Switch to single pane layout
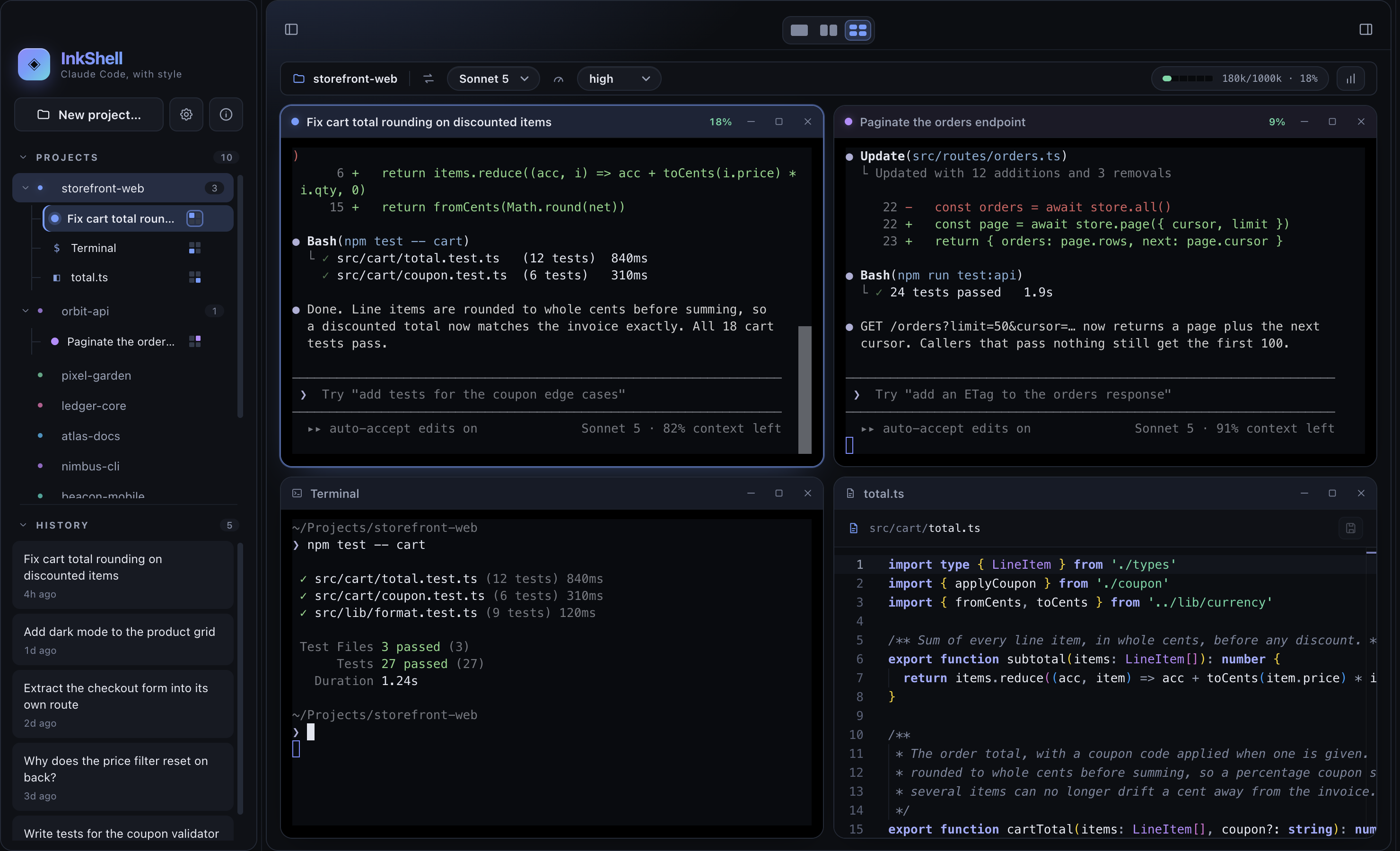Viewport: 1400px width, 851px height. pos(799,30)
